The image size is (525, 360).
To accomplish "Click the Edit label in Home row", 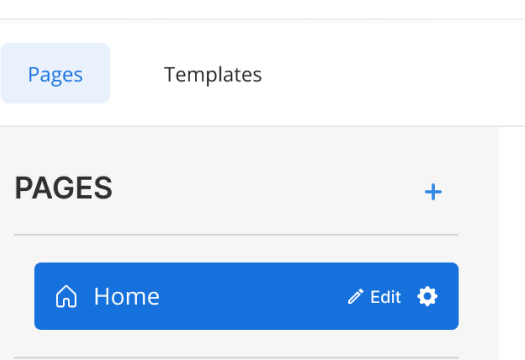I will [385, 297].
